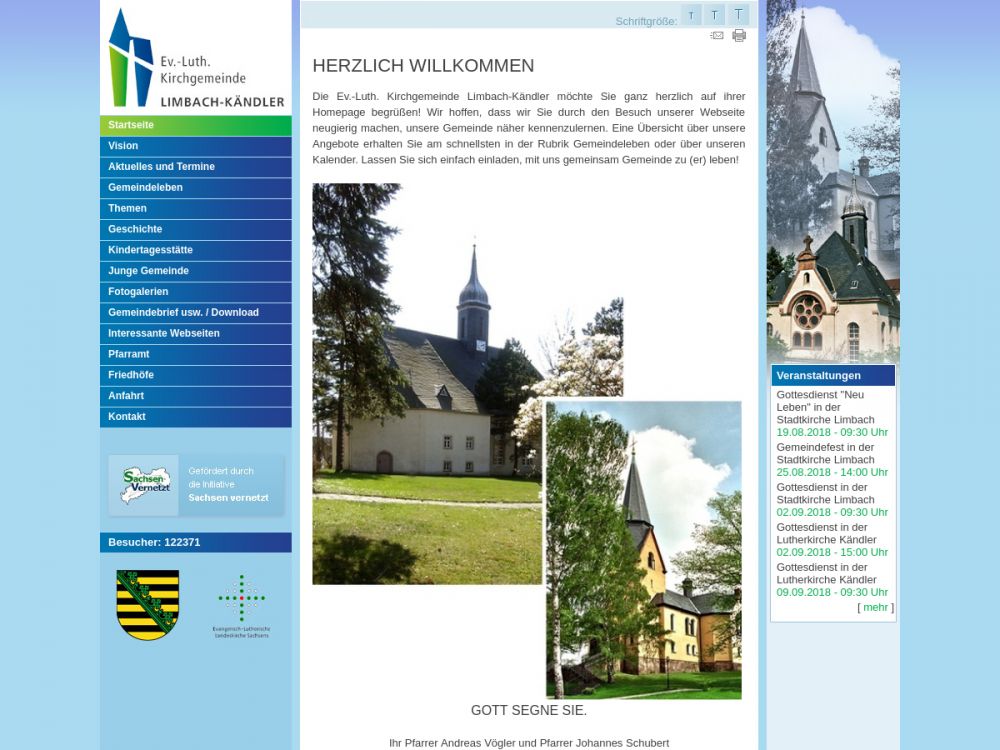
Task: Click the Saxony coat of arms
Action: tap(148, 604)
